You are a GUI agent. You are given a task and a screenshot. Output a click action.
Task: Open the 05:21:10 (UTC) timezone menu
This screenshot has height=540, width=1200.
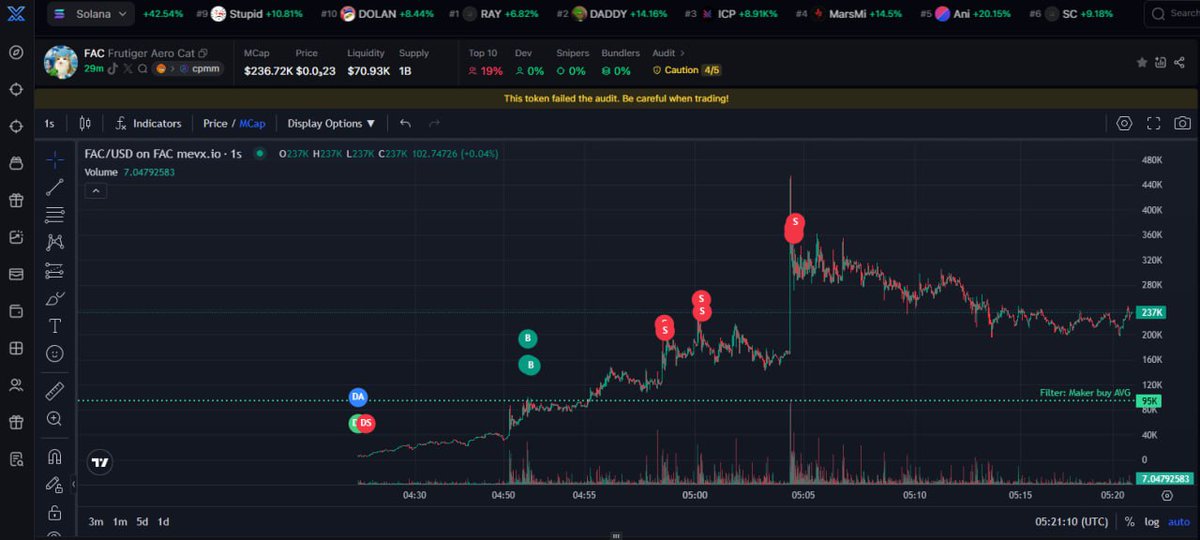(x=1072, y=522)
